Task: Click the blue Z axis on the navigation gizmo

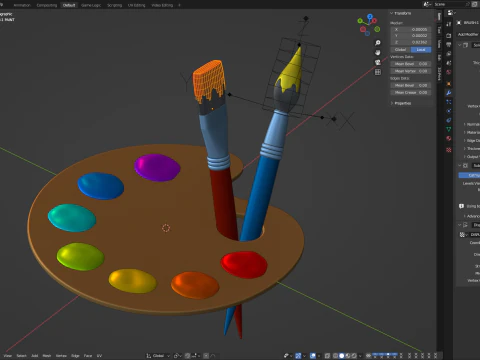Action: (370, 16)
